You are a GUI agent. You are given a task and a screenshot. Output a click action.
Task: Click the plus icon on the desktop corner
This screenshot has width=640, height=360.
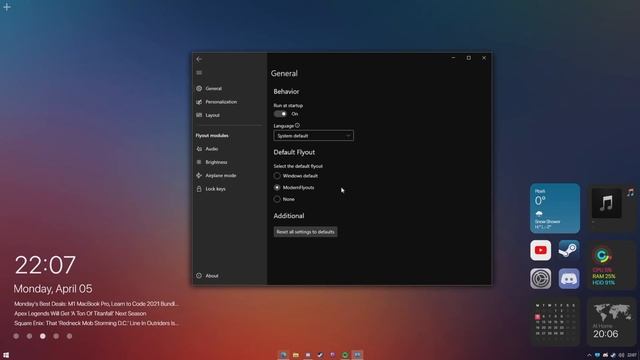(x=7, y=7)
